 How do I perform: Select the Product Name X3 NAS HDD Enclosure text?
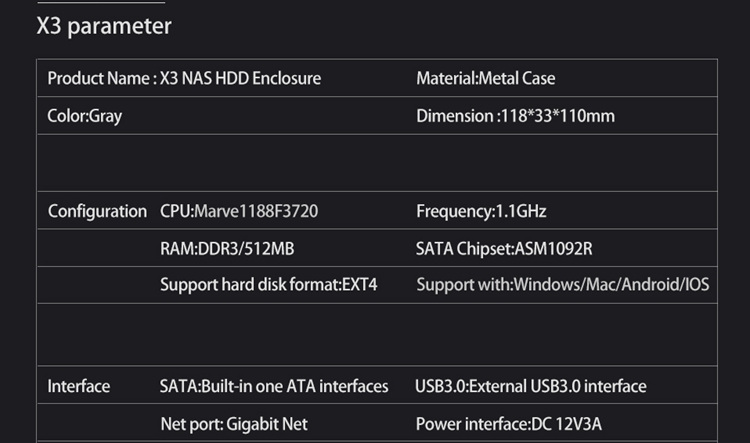click(x=184, y=78)
